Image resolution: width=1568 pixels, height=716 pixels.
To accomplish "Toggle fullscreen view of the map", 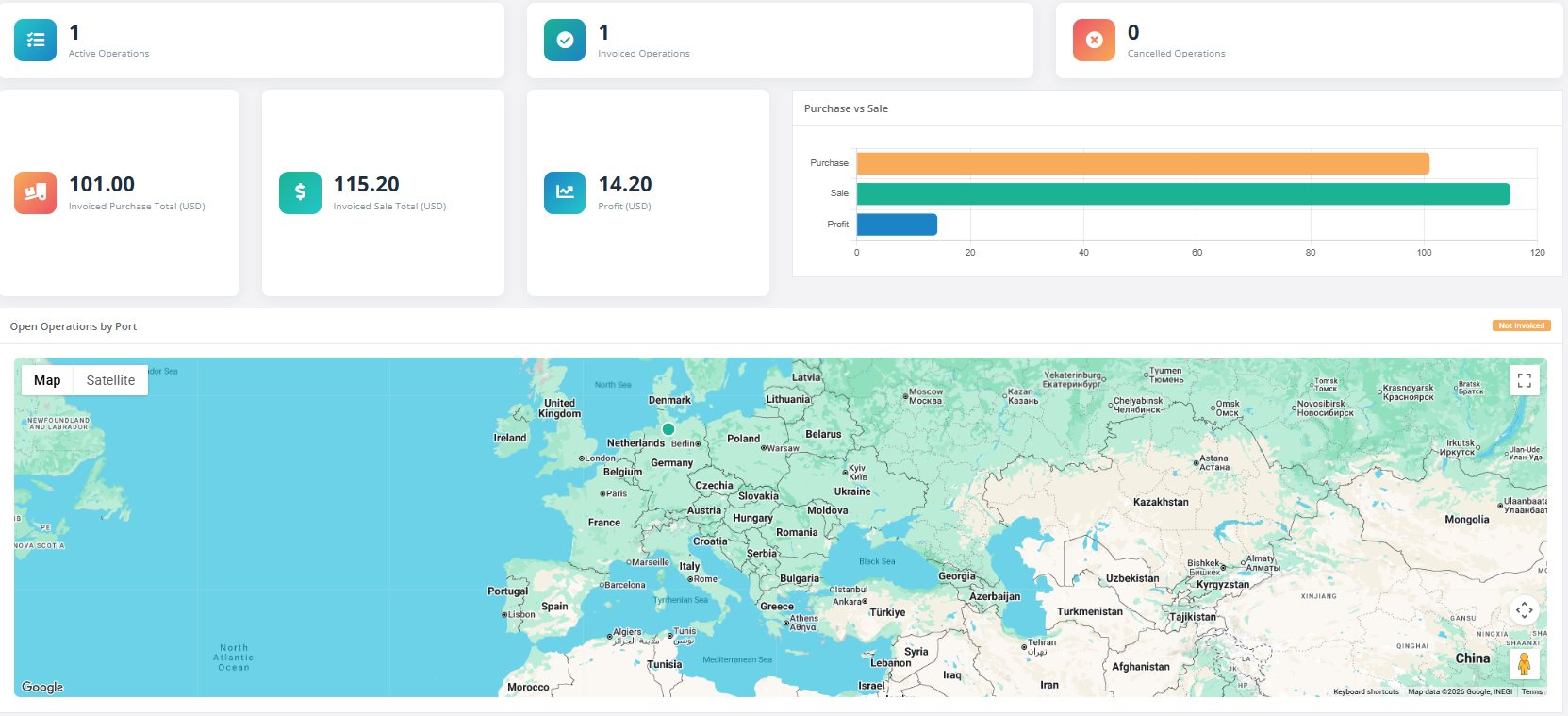I will [x=1524, y=380].
